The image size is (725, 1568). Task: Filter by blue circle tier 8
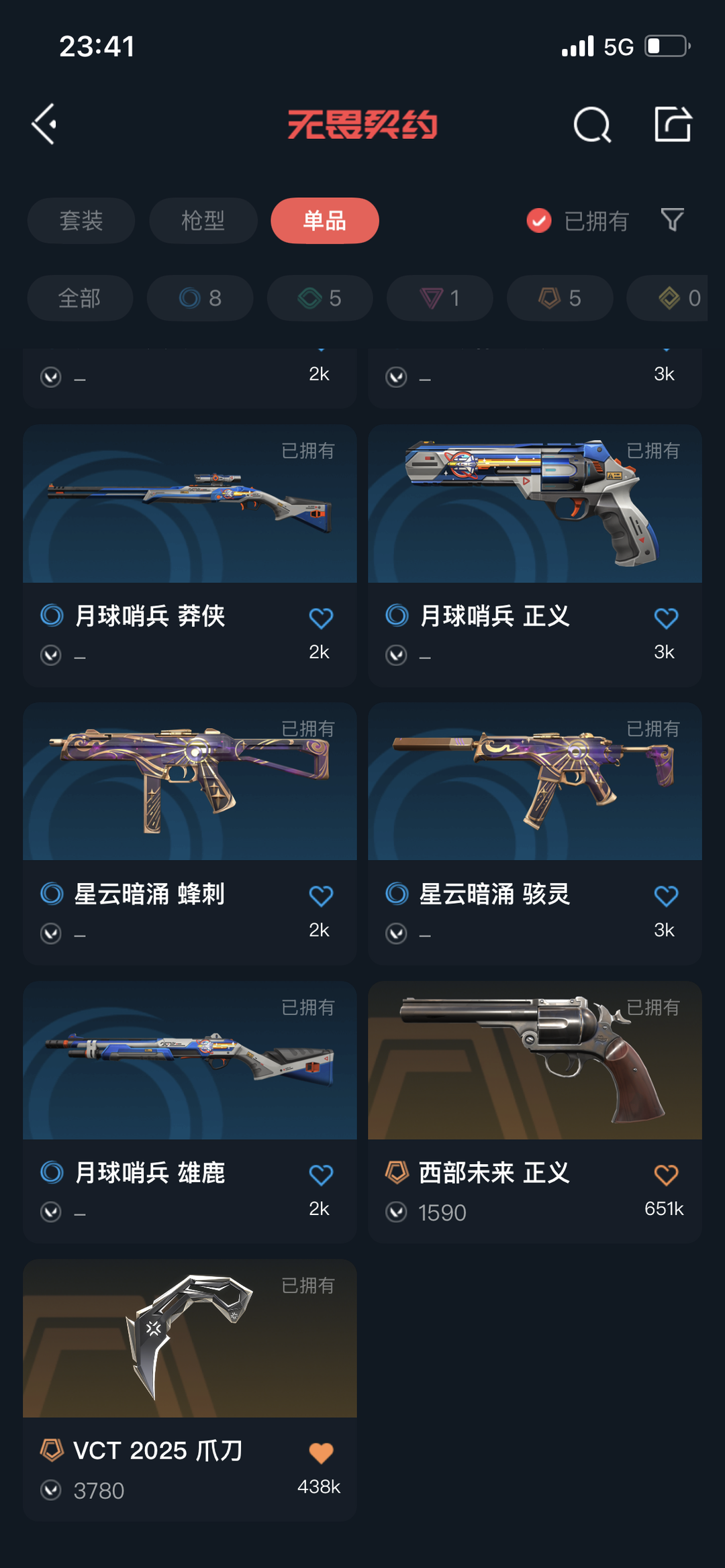pos(200,298)
